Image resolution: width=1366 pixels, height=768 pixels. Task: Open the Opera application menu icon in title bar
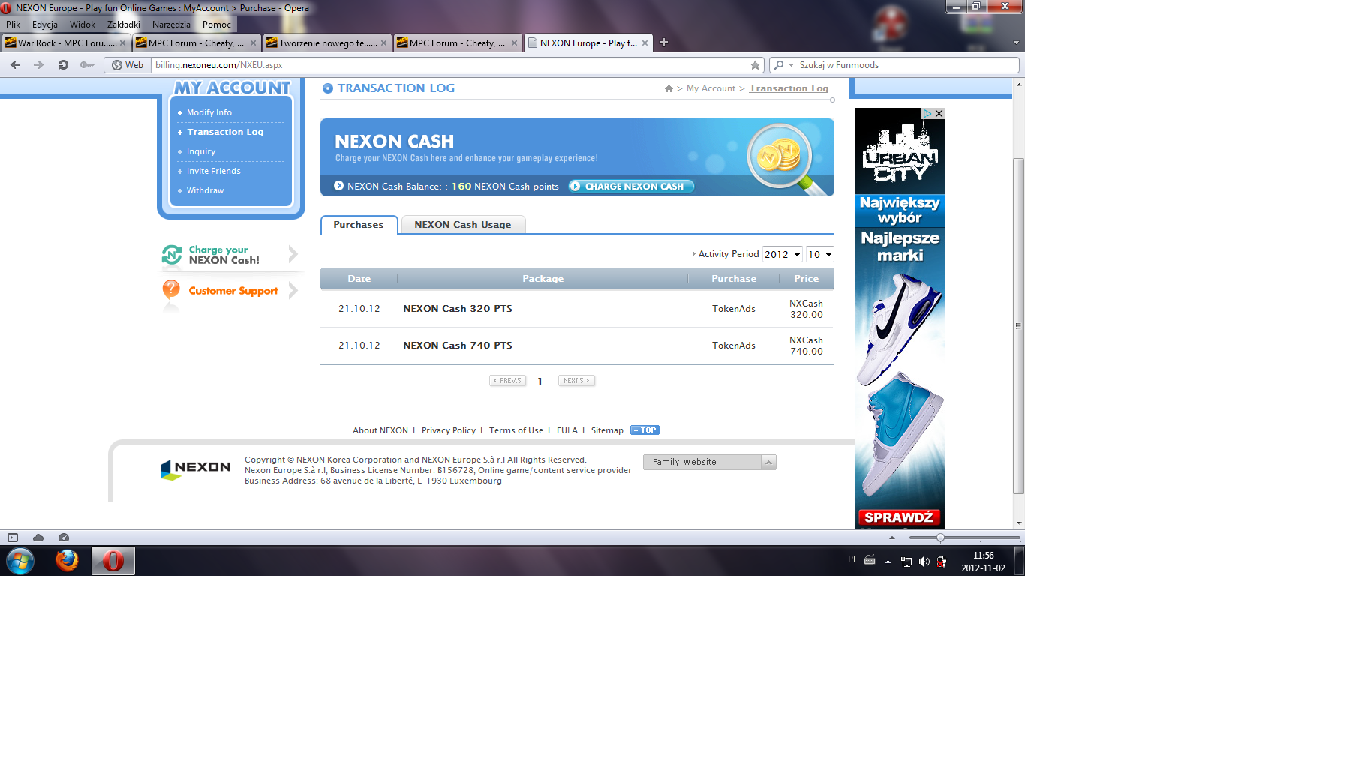tap(6, 7)
